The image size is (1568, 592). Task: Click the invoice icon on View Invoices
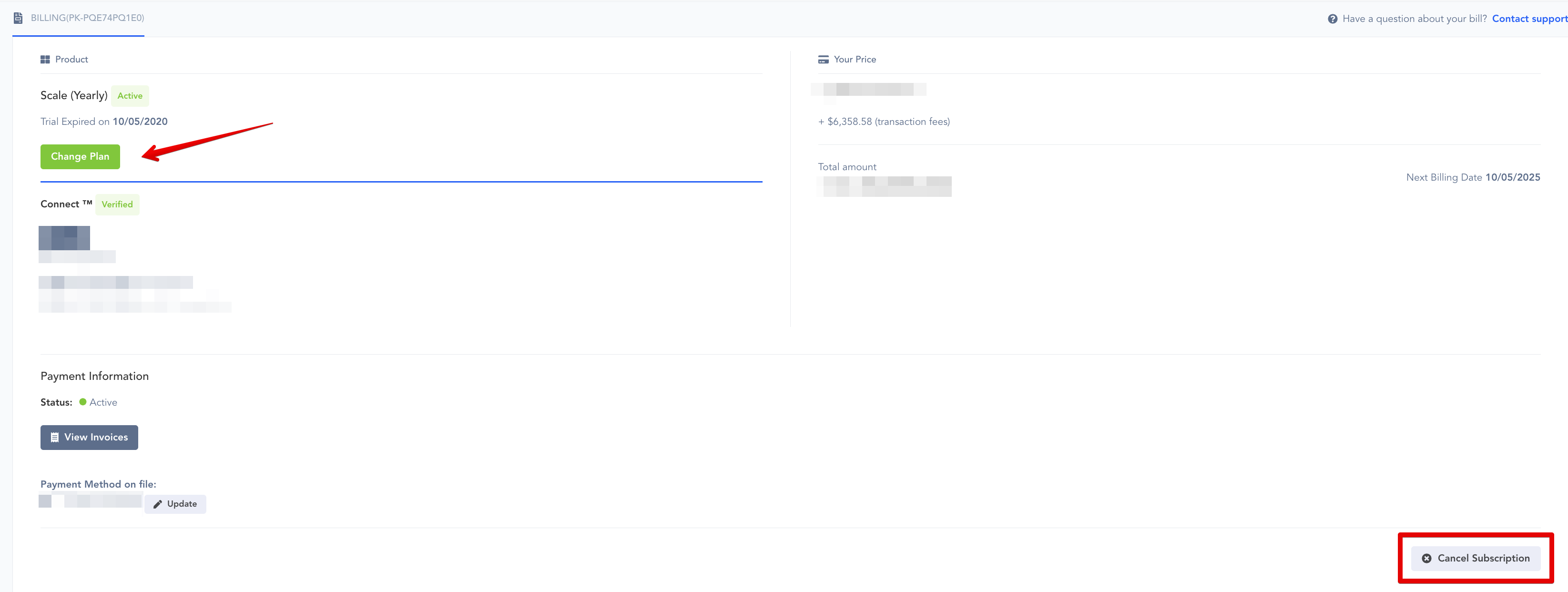(x=55, y=437)
